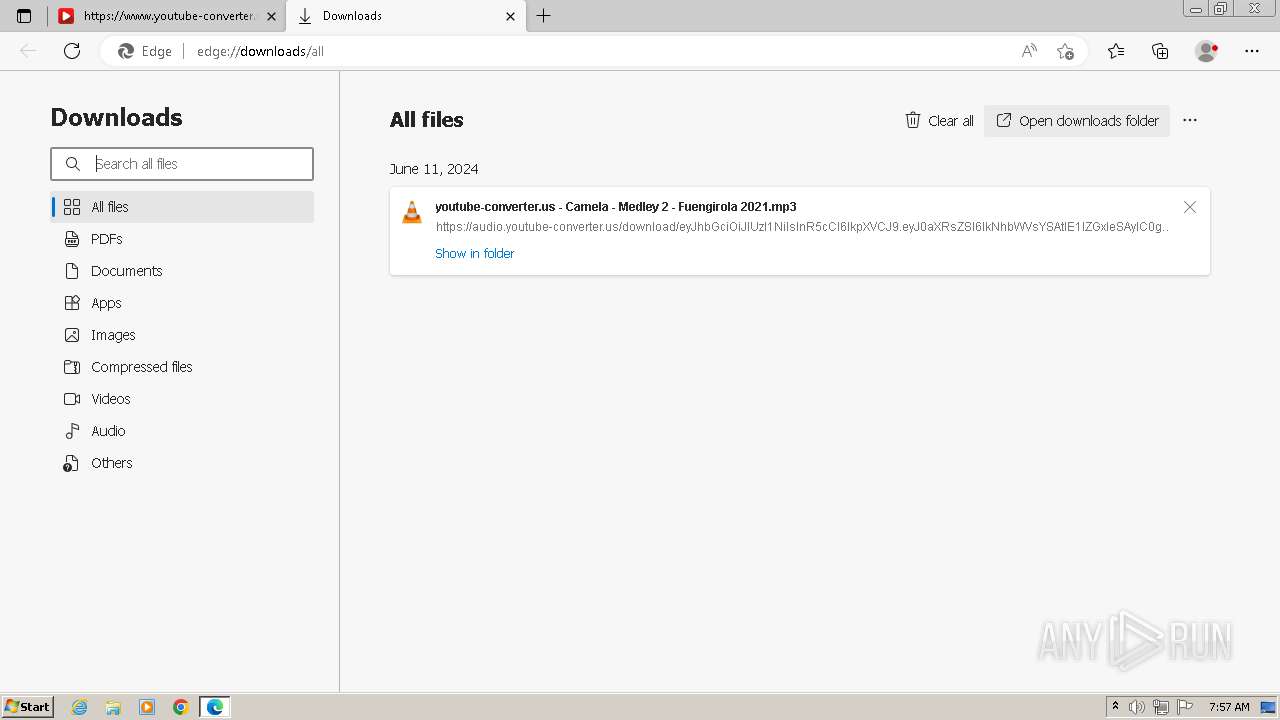
Task: Click the download source URL text
Action: pyautogui.click(x=802, y=227)
